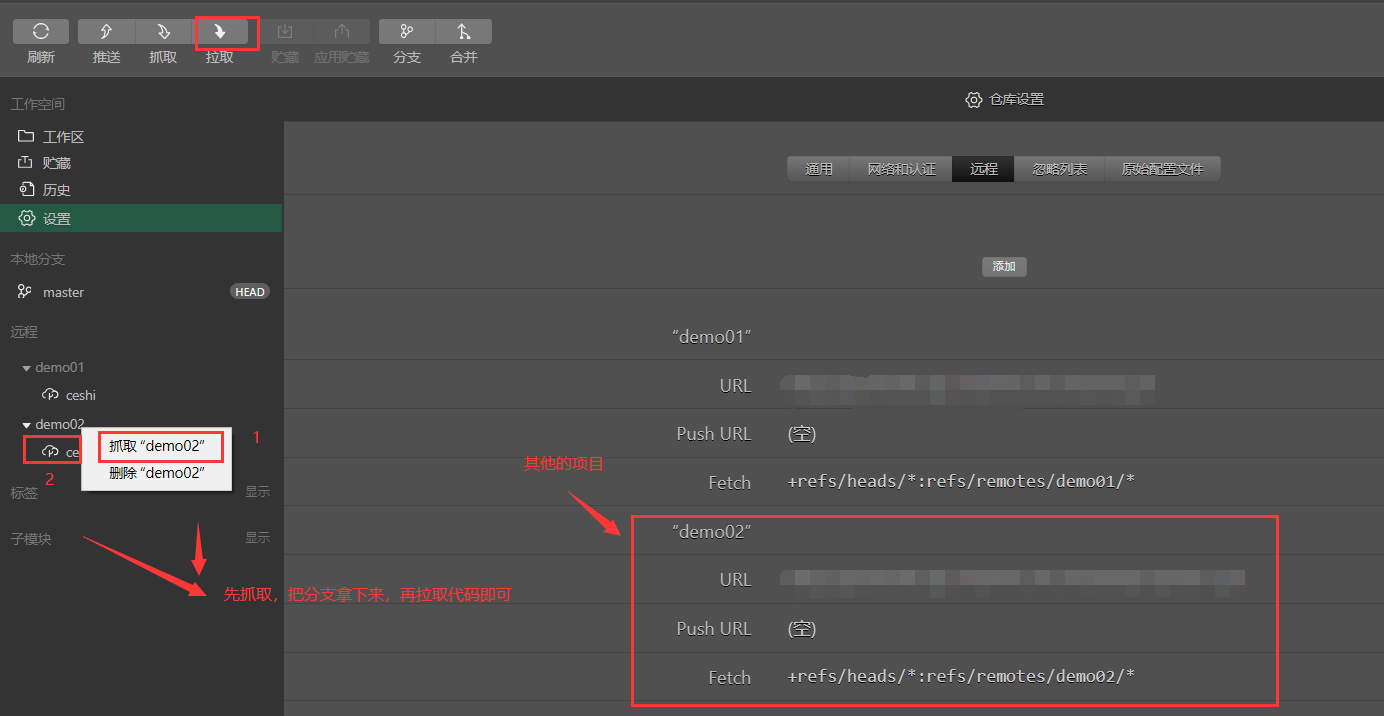Select the 设置 settings sidebar item
This screenshot has height=716, width=1384.
click(x=141, y=218)
